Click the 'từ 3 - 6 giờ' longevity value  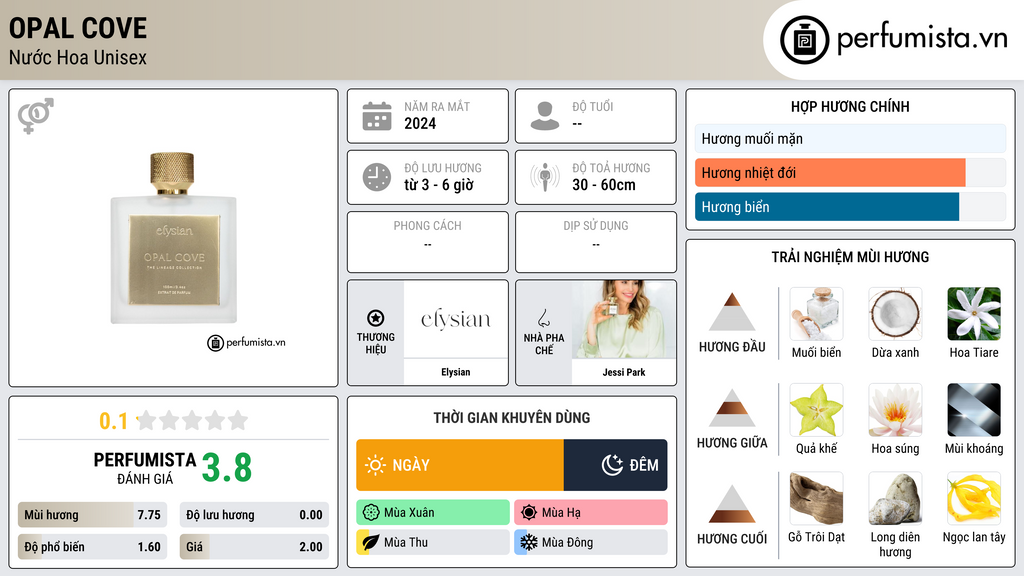point(439,185)
